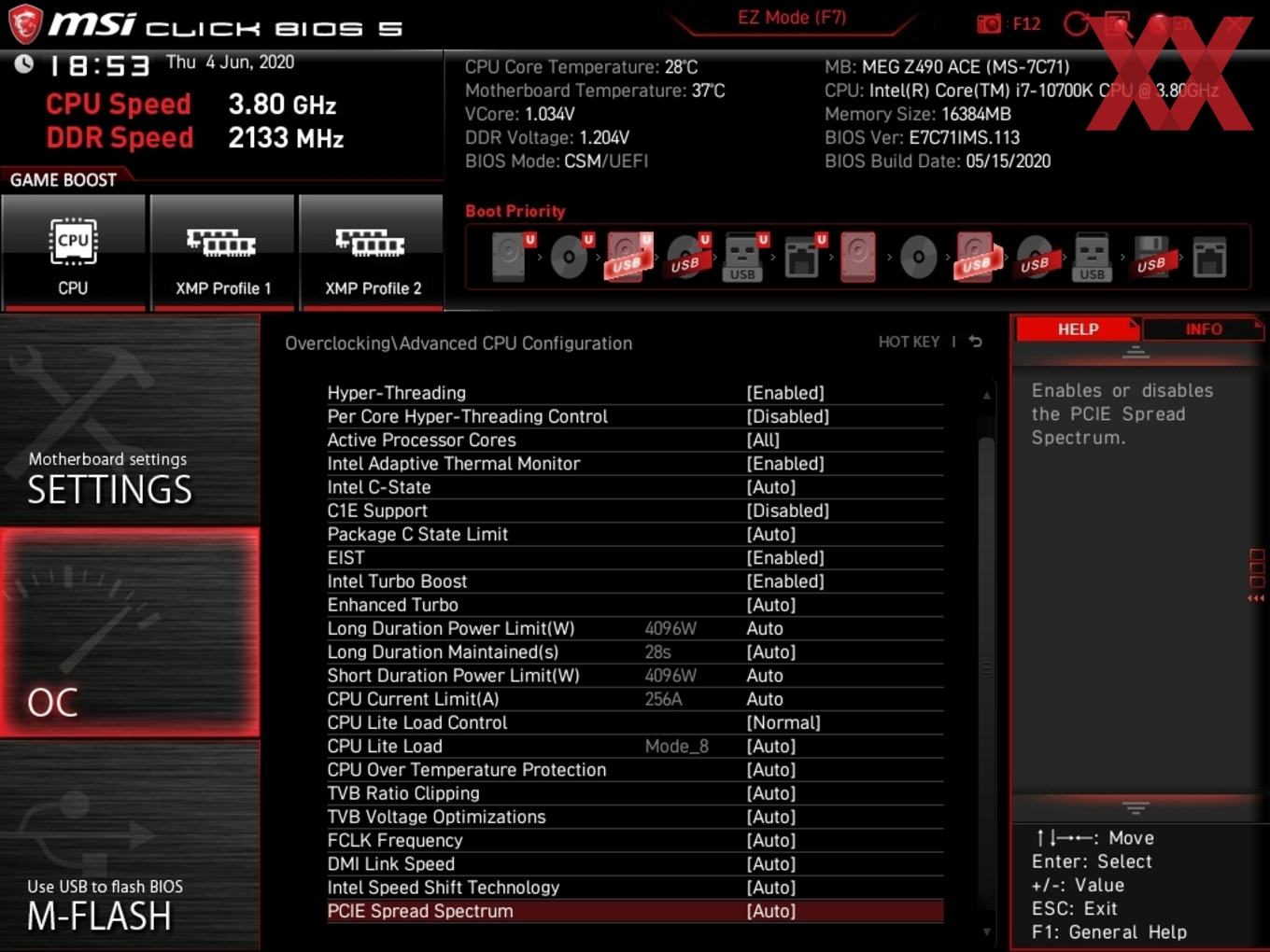Switch to the HELP tab

[x=1078, y=329]
